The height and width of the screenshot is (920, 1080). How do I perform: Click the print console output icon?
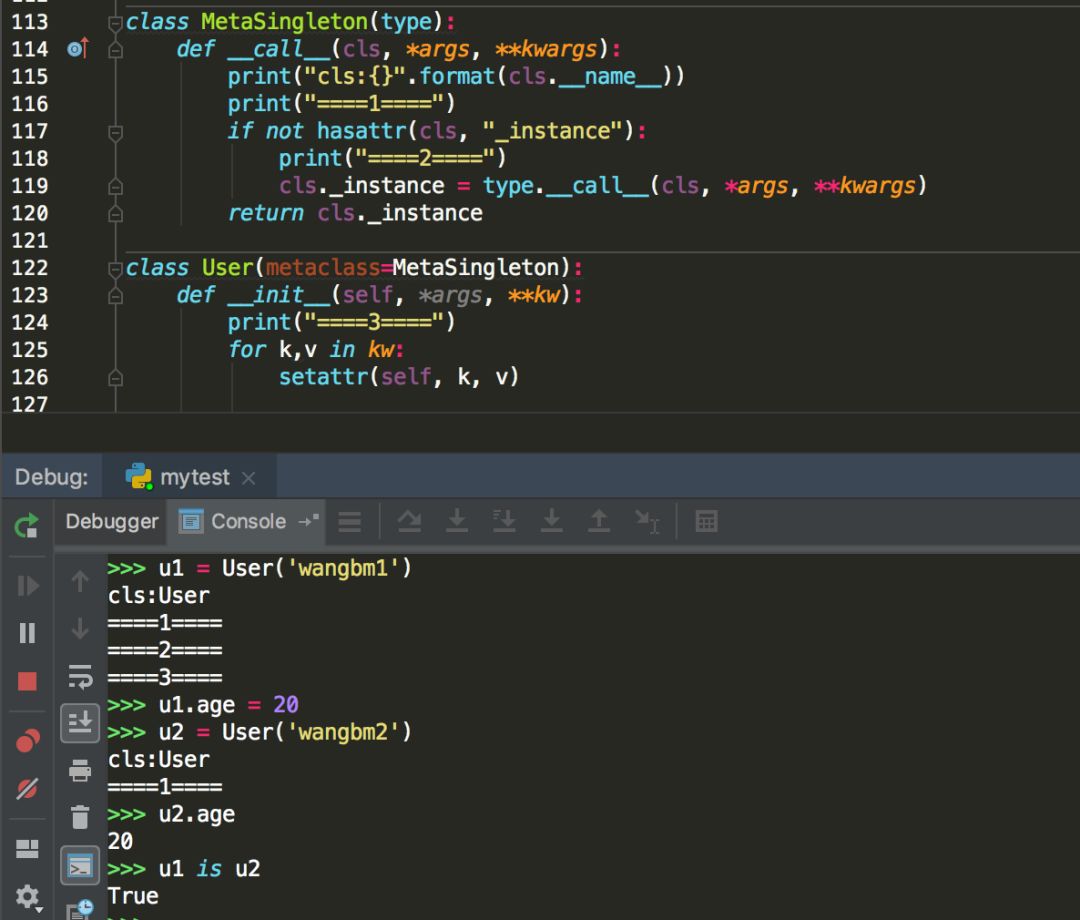coord(80,771)
